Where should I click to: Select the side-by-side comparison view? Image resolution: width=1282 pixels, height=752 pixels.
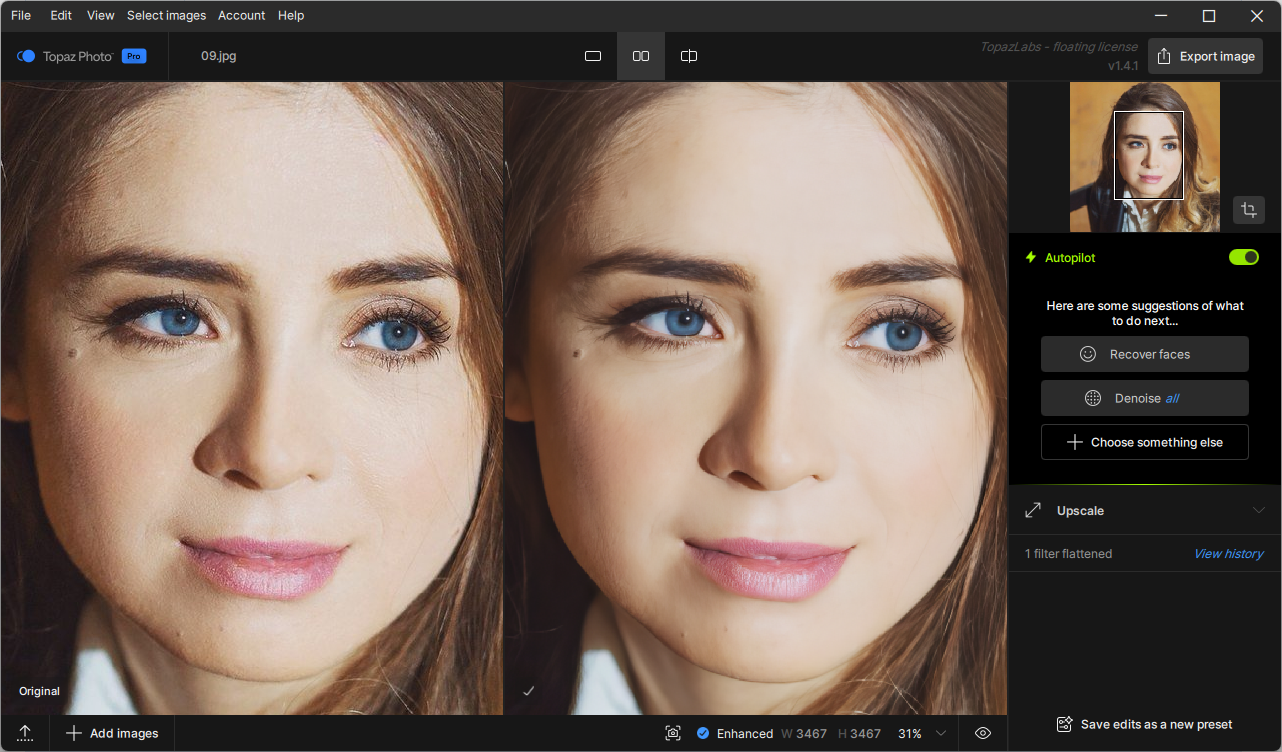641,57
